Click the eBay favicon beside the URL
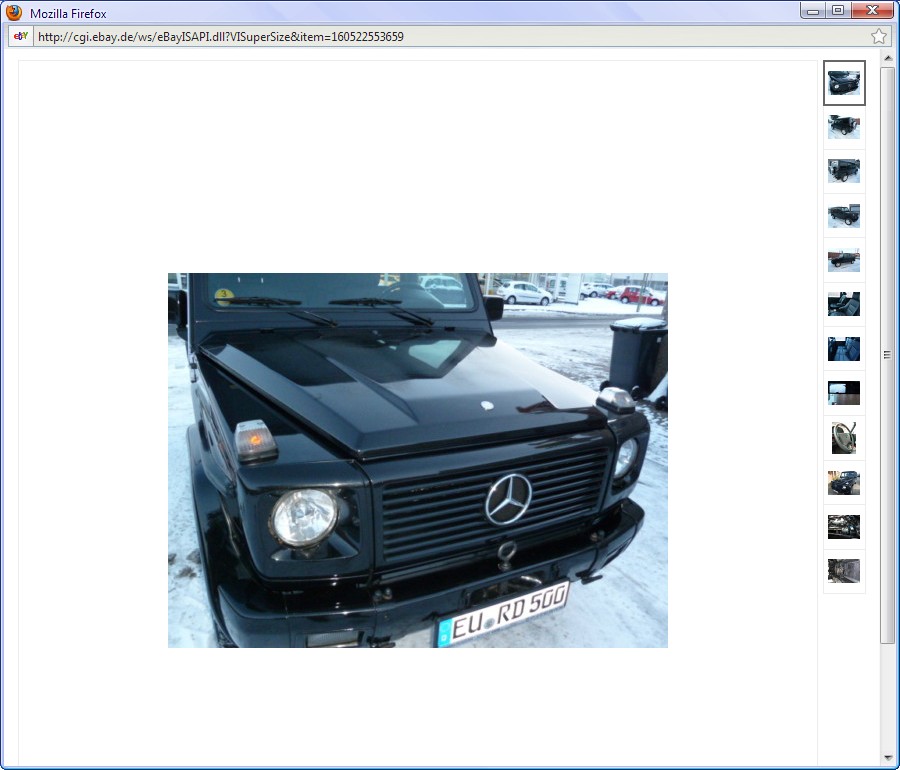 point(21,36)
